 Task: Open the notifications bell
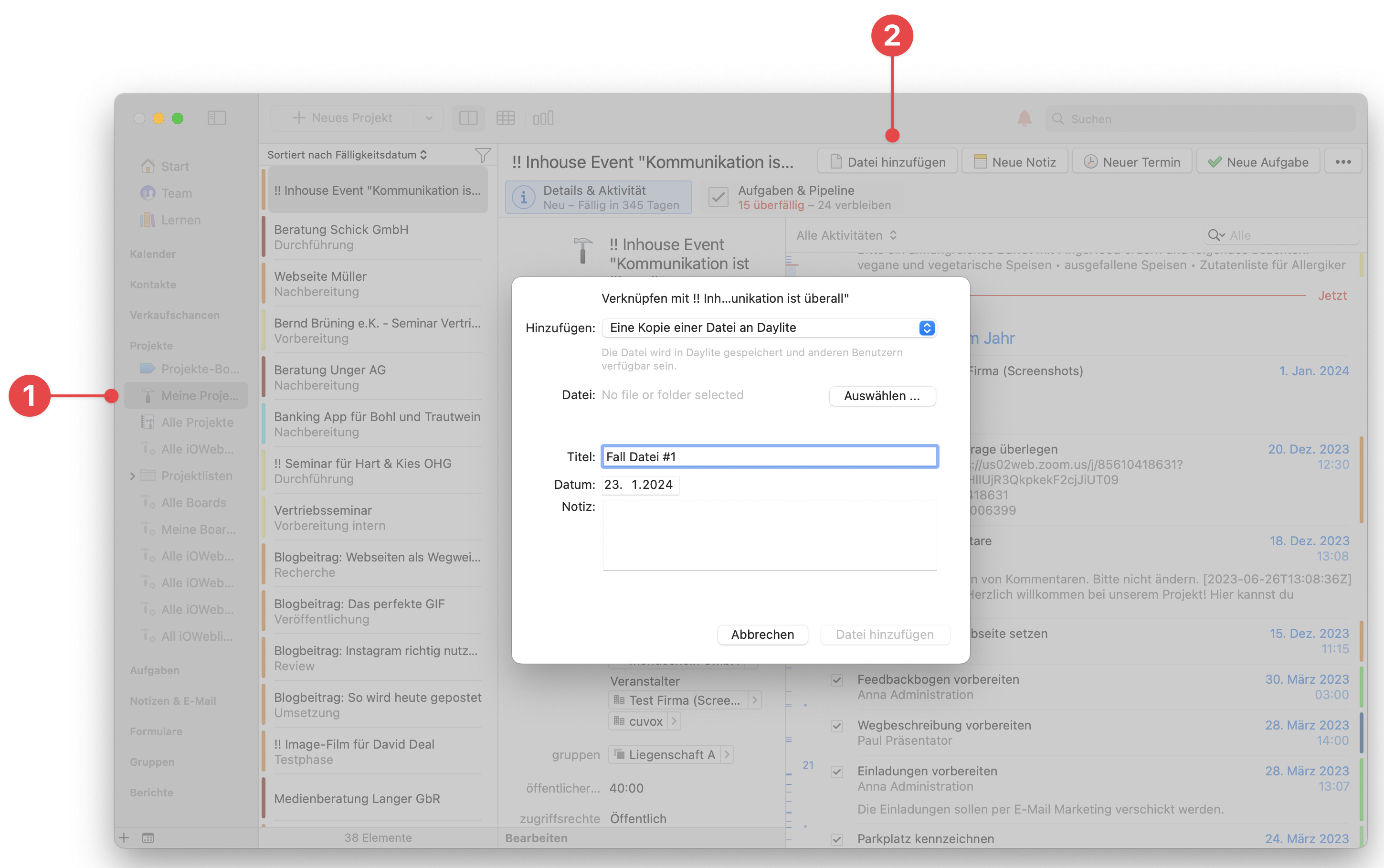1024,118
